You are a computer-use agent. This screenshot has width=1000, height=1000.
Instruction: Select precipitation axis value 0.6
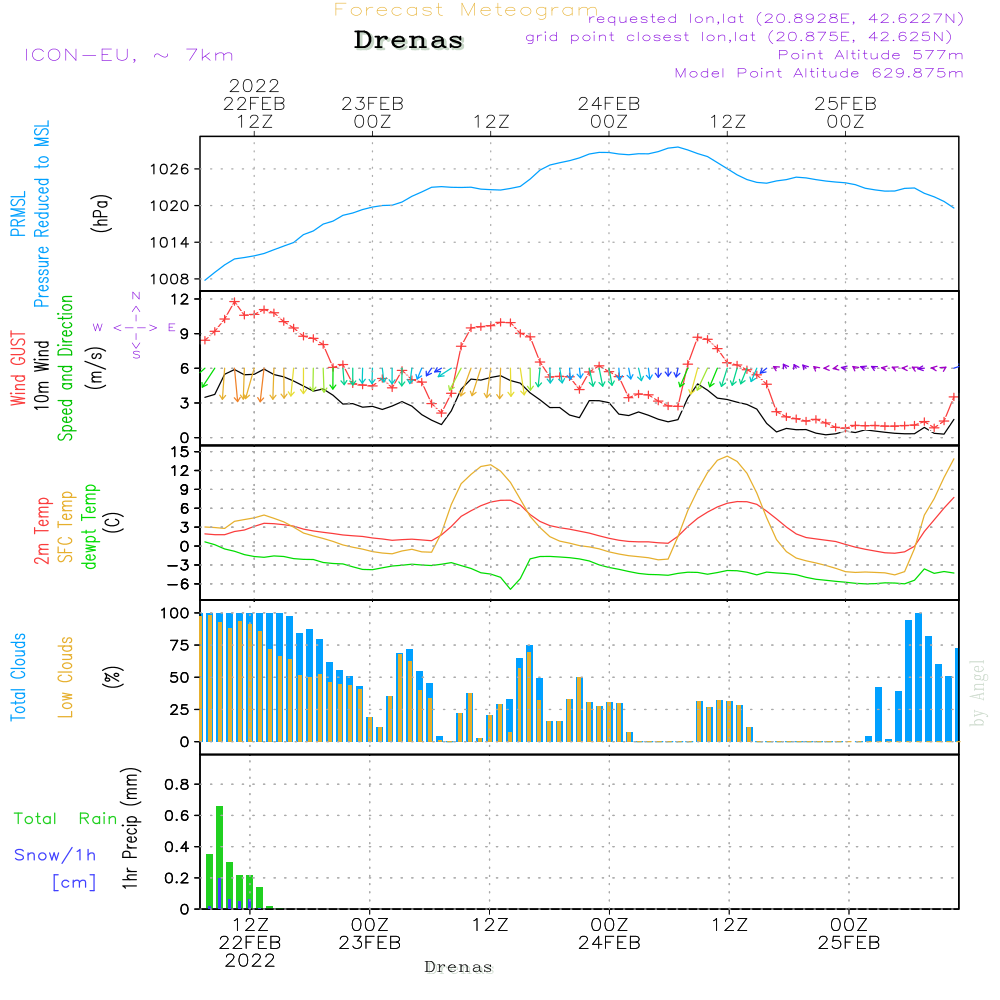177,816
